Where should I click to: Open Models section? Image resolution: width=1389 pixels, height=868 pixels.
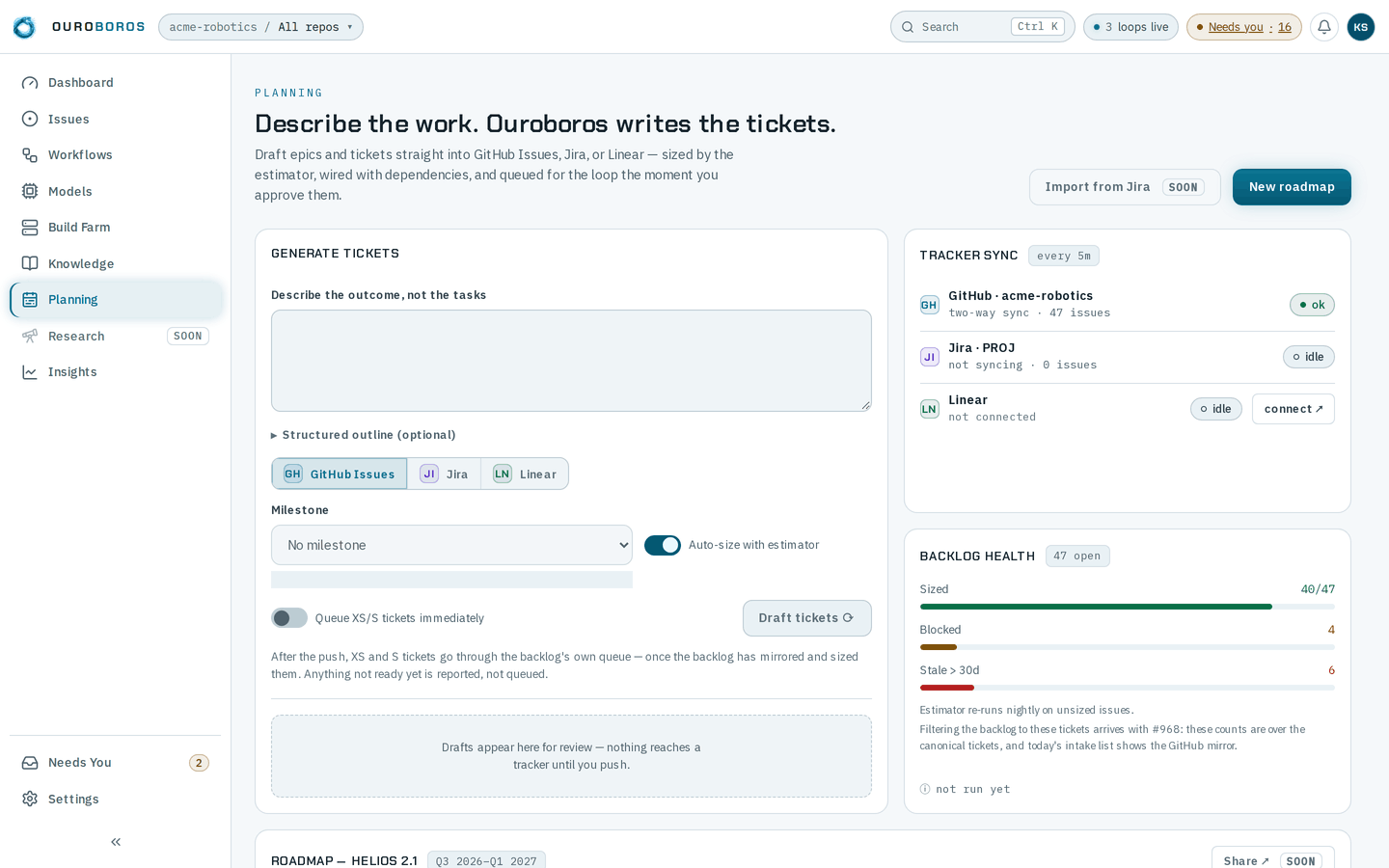pos(116,191)
